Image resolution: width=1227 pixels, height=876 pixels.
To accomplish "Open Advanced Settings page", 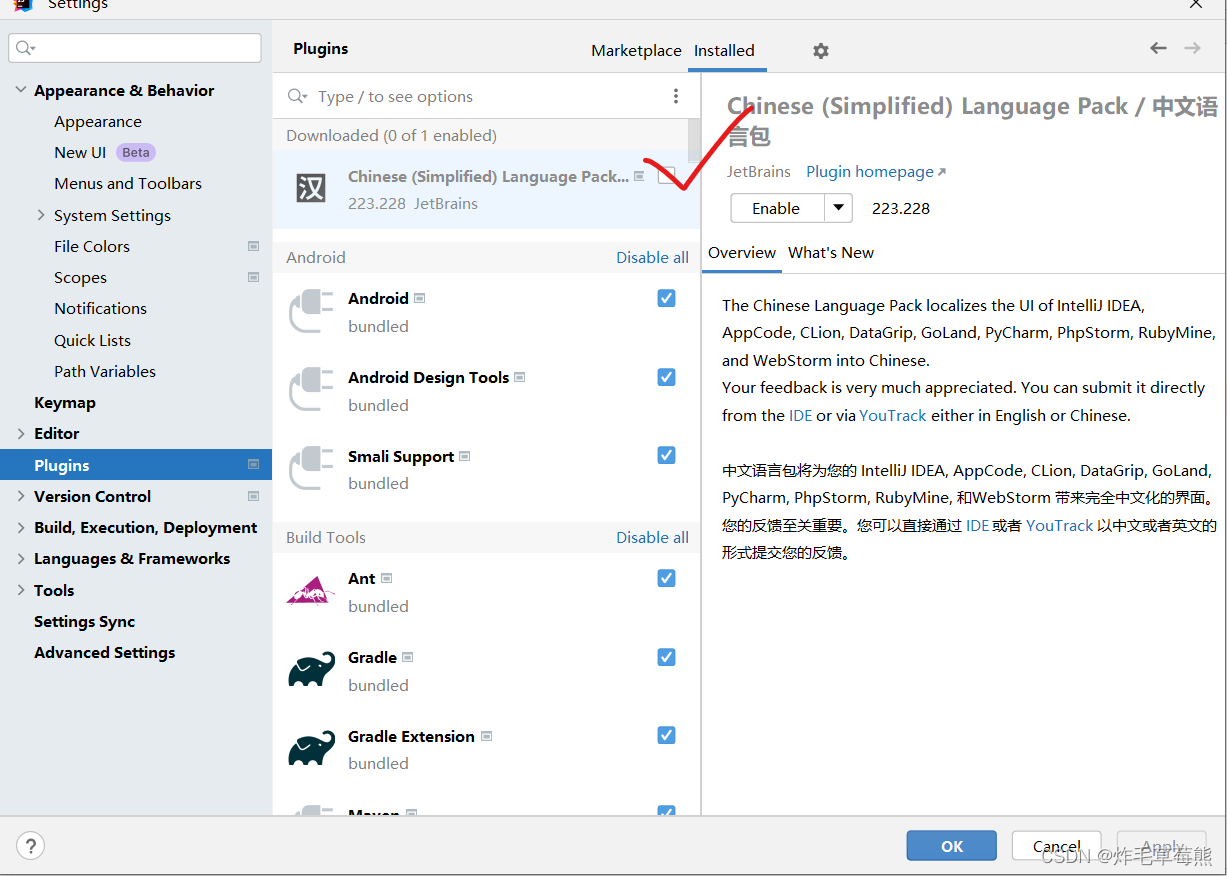I will pos(104,652).
